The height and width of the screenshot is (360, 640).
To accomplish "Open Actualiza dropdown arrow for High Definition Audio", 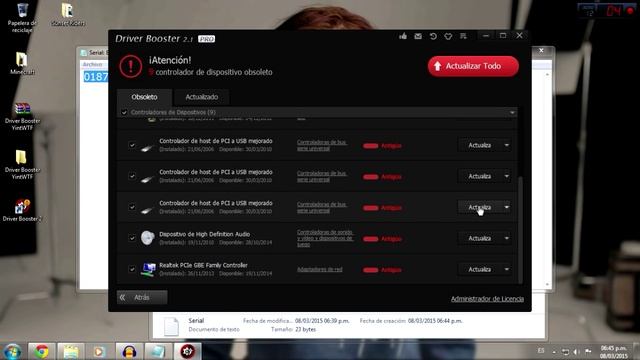I will pos(507,238).
